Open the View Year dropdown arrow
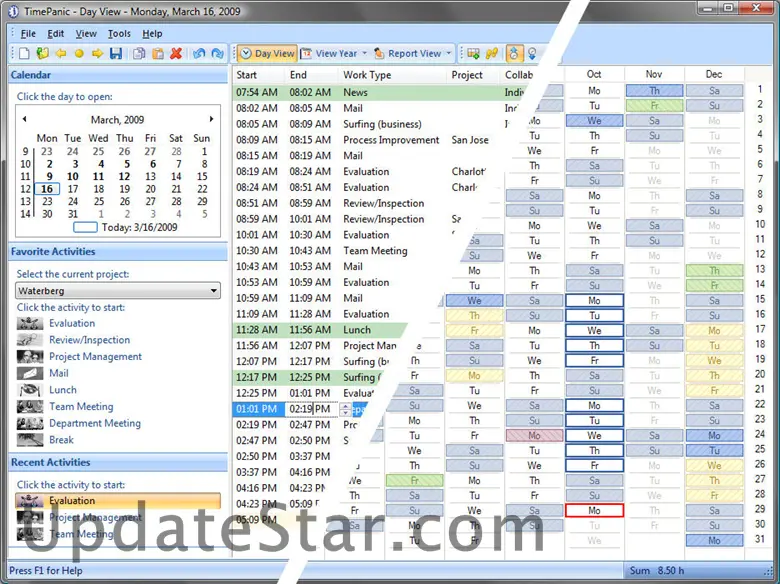780x584 pixels. pos(364,53)
